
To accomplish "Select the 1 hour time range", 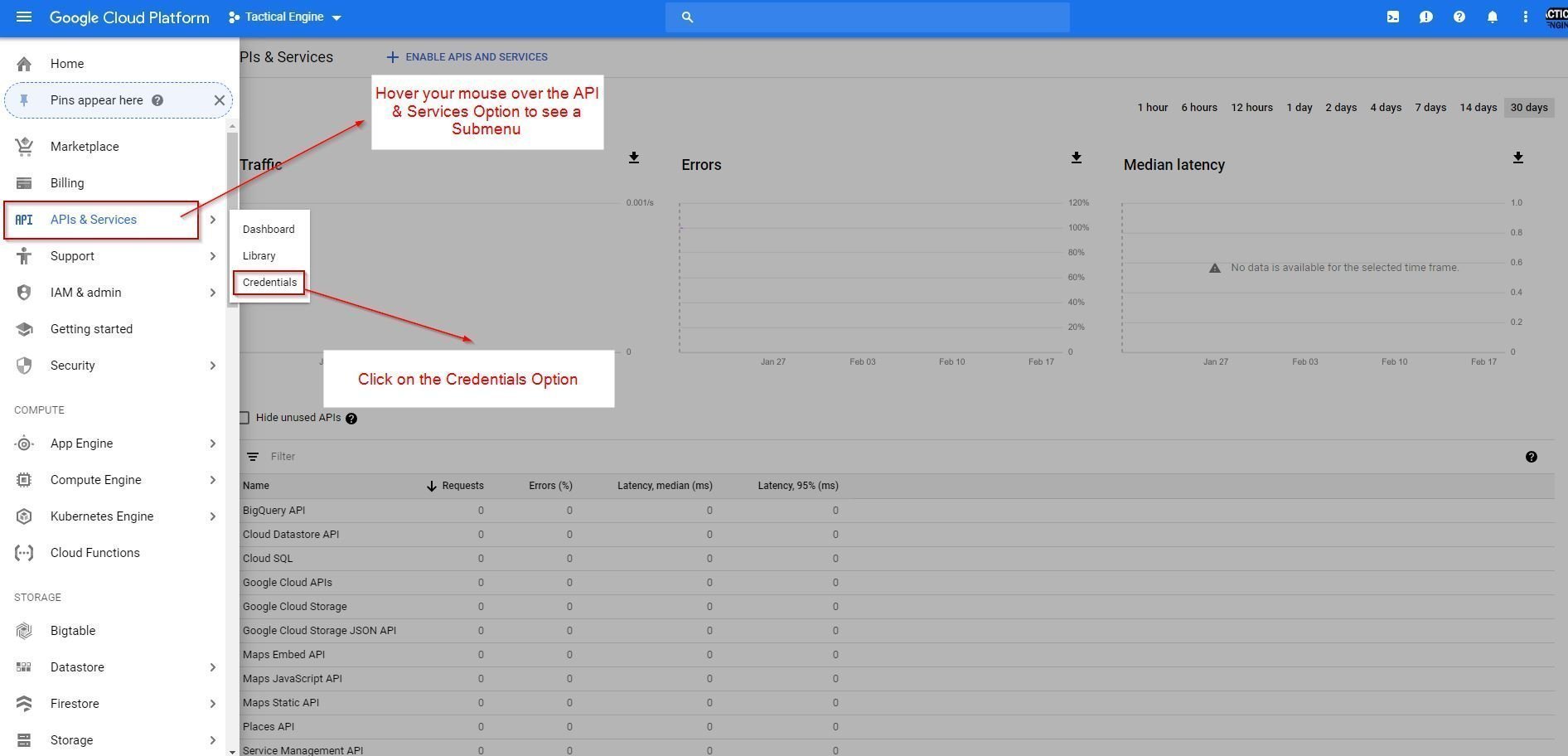I will 1153,108.
